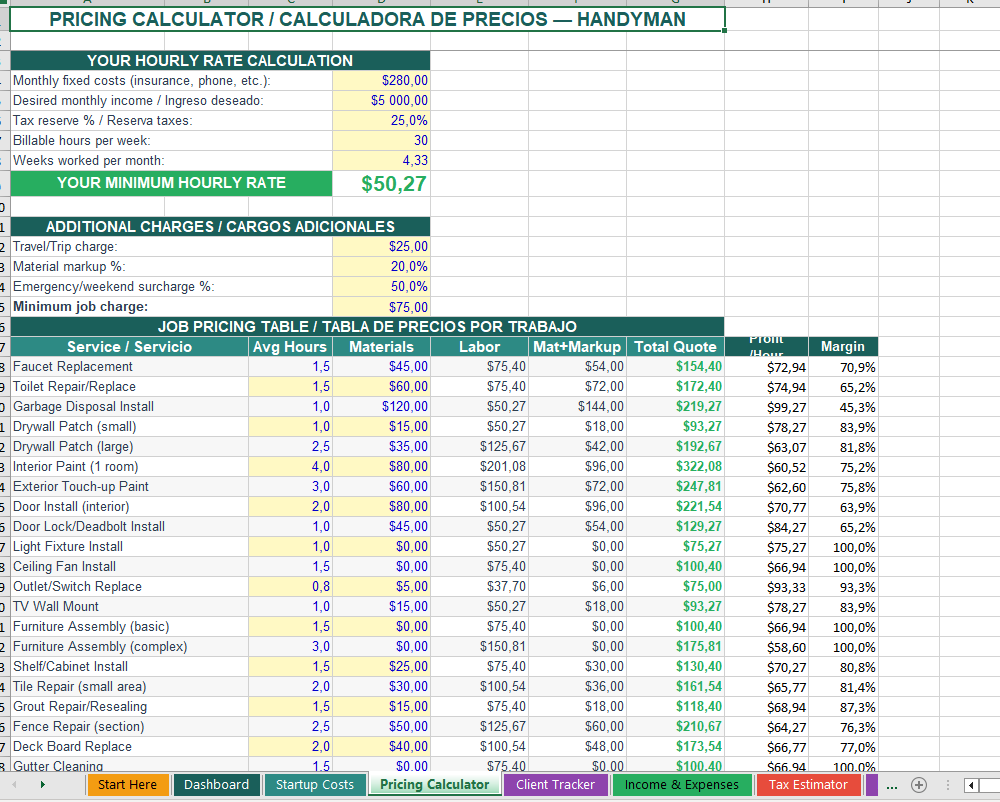Viewport: 1000px width, 802px height.
Task: Open the sheet list ellipsis icon
Action: pos(893,786)
